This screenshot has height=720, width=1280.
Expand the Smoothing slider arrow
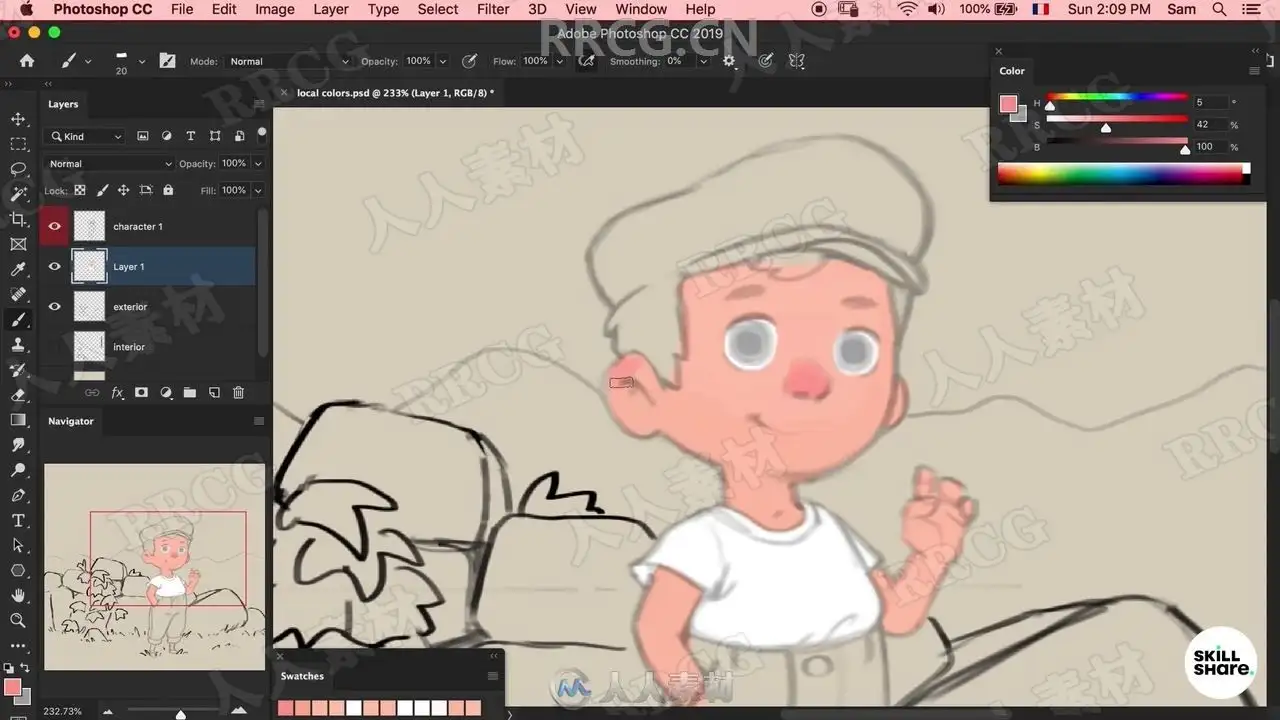click(704, 61)
